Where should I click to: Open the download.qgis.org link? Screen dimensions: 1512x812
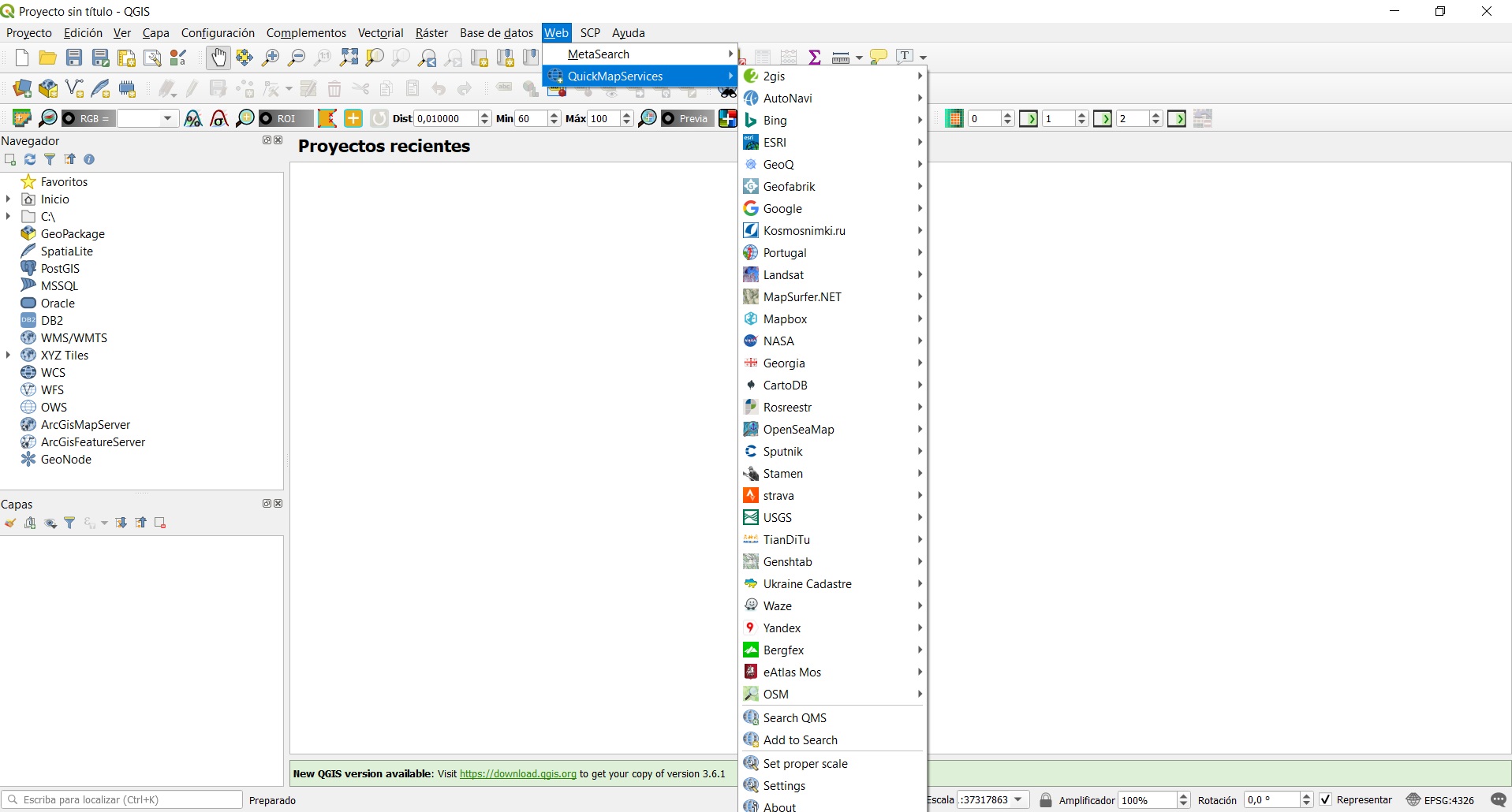517,774
